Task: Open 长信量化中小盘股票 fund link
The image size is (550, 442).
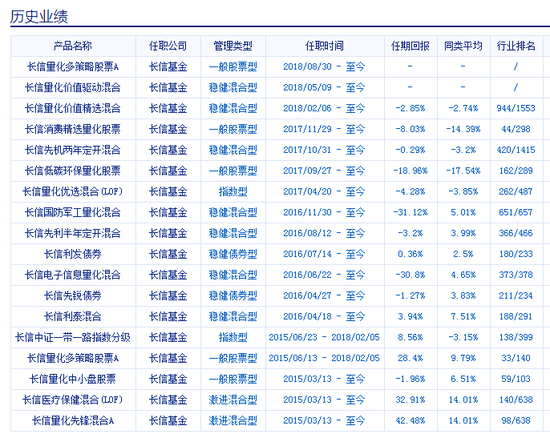Action: click(73, 379)
